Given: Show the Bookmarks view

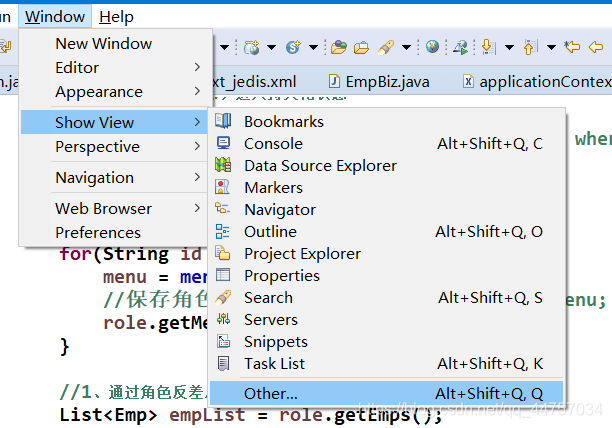Looking at the screenshot, I should click(x=386, y=122).
